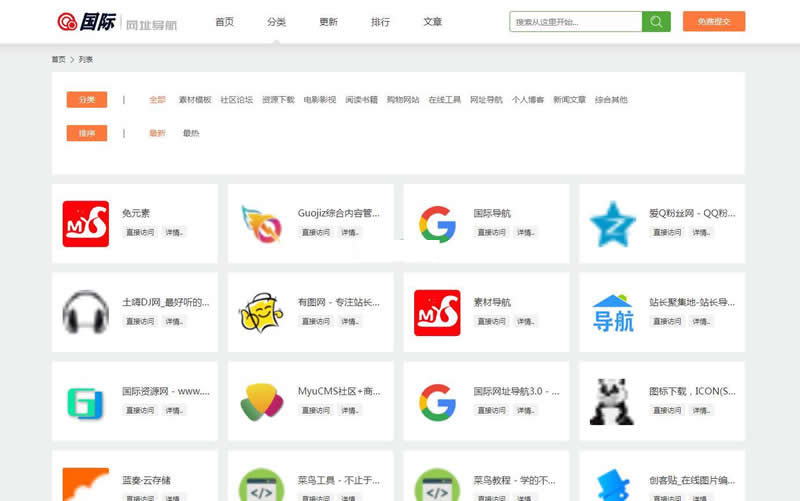Click 详情 under 素材导航
This screenshot has width=800, height=501.
526,321
